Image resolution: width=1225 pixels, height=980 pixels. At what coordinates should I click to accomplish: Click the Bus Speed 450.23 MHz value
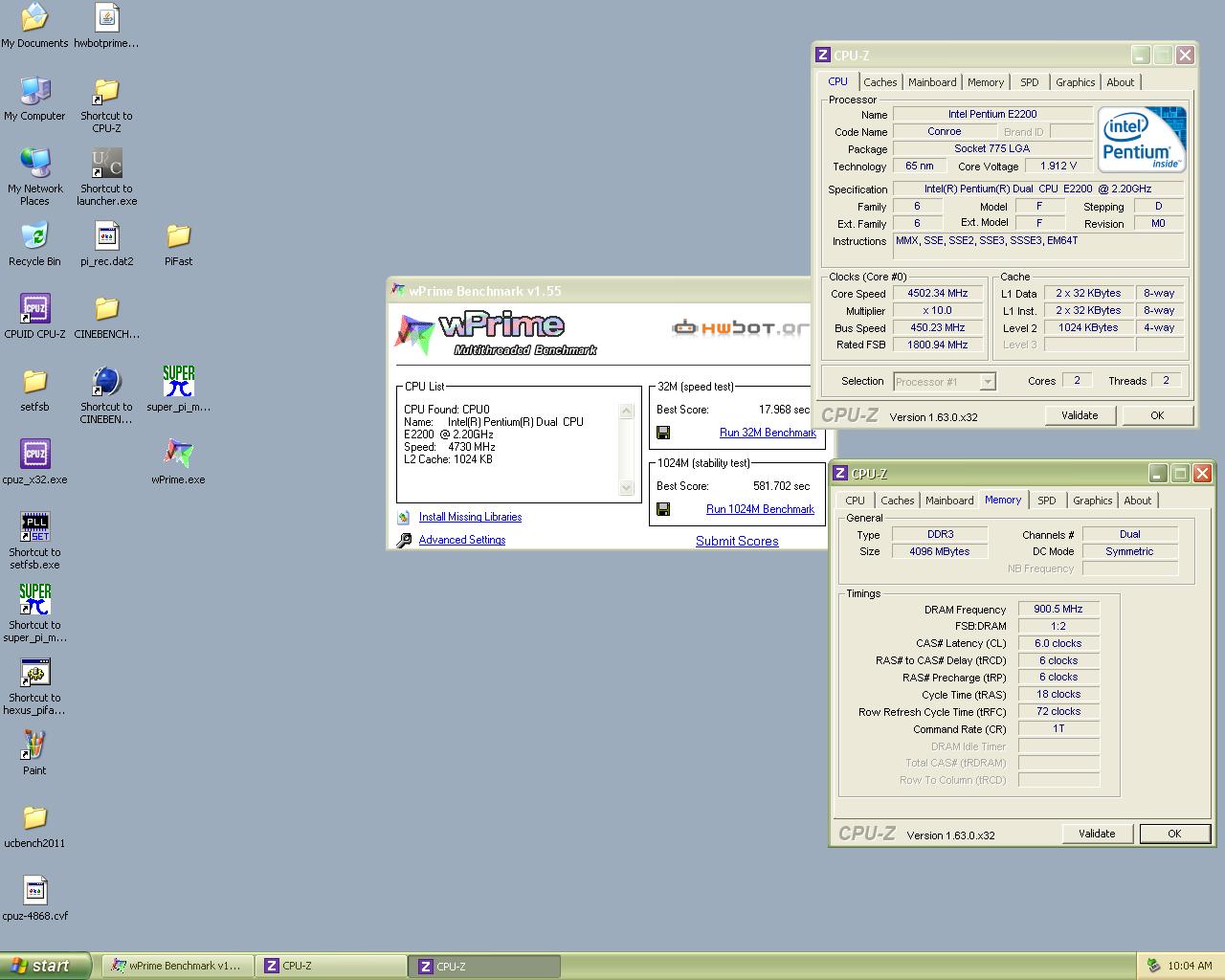point(938,327)
